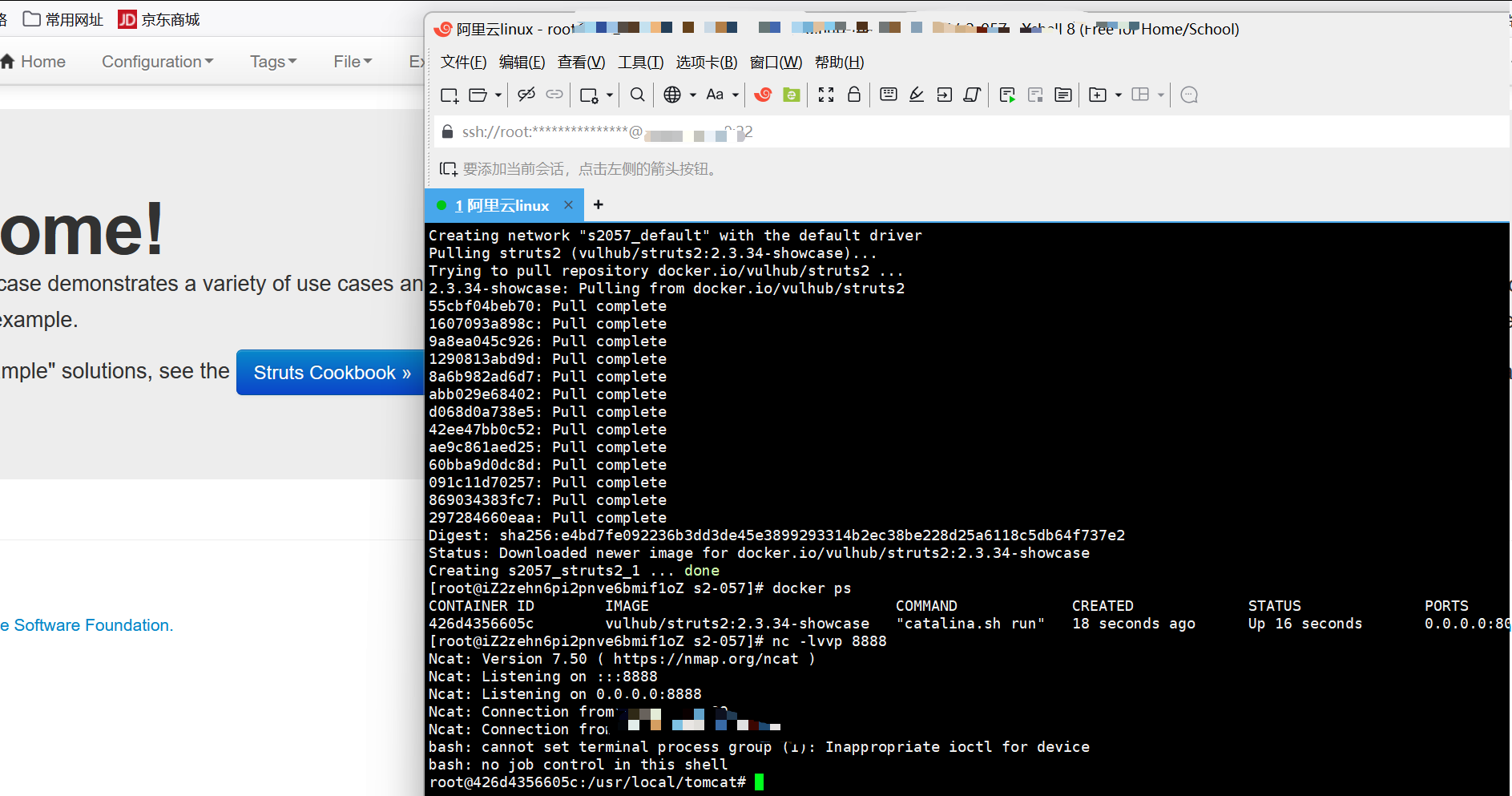This screenshot has height=796, width=1512.
Task: Close the 阿里云linux session tab
Action: (568, 205)
